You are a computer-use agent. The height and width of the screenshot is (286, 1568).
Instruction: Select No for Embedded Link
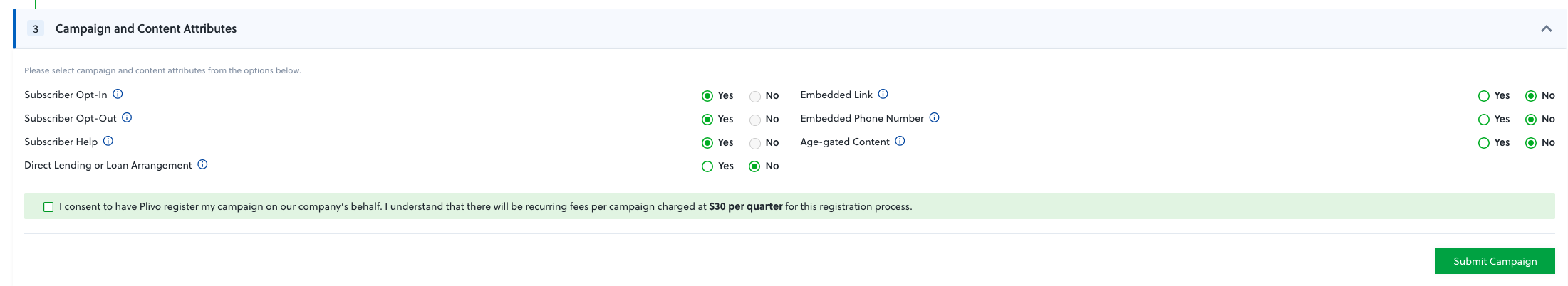pyautogui.click(x=1531, y=96)
